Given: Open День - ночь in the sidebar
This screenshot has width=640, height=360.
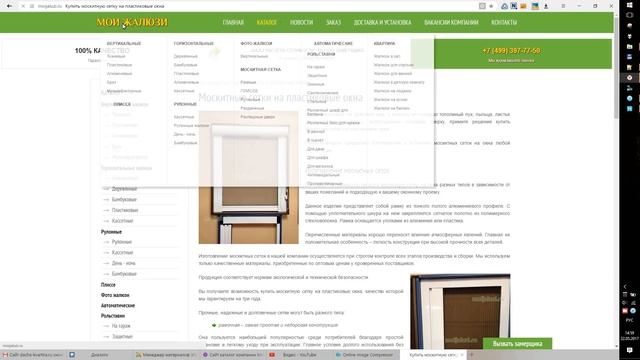Looking at the screenshot, I should [123, 263].
